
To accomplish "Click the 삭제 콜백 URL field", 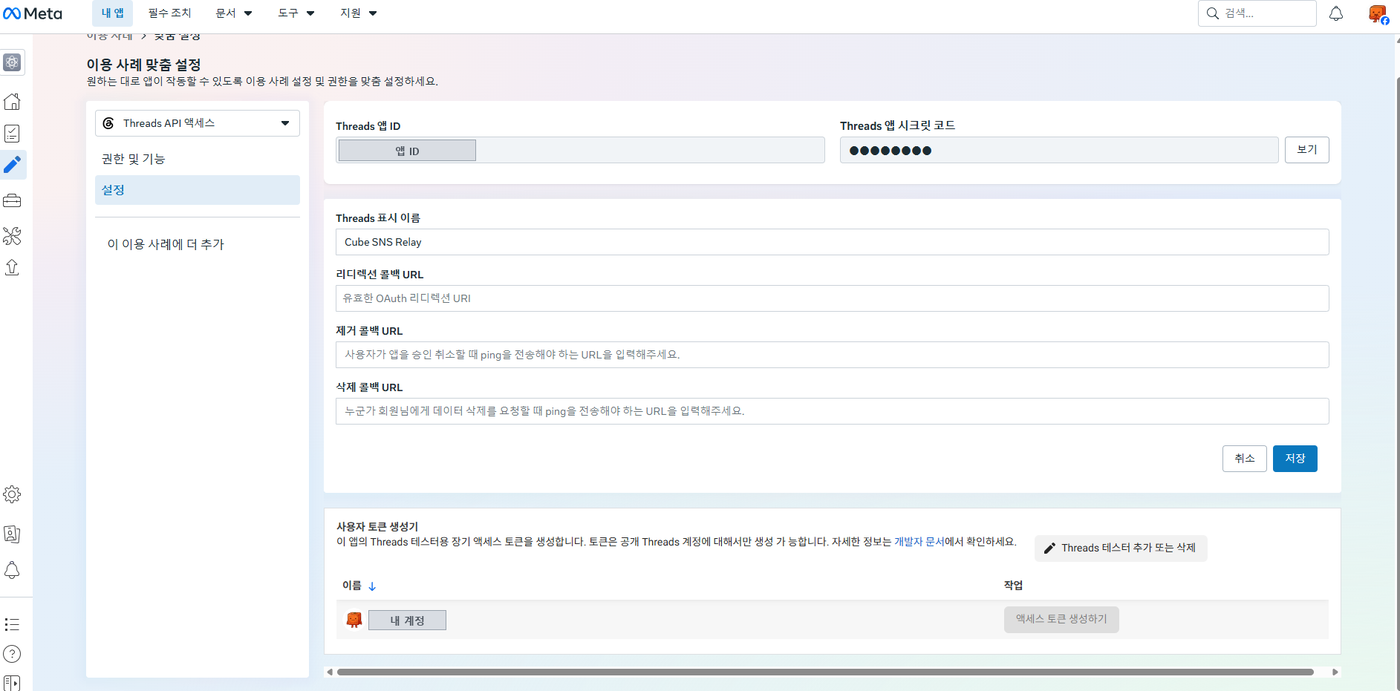I will pyautogui.click(x=832, y=411).
